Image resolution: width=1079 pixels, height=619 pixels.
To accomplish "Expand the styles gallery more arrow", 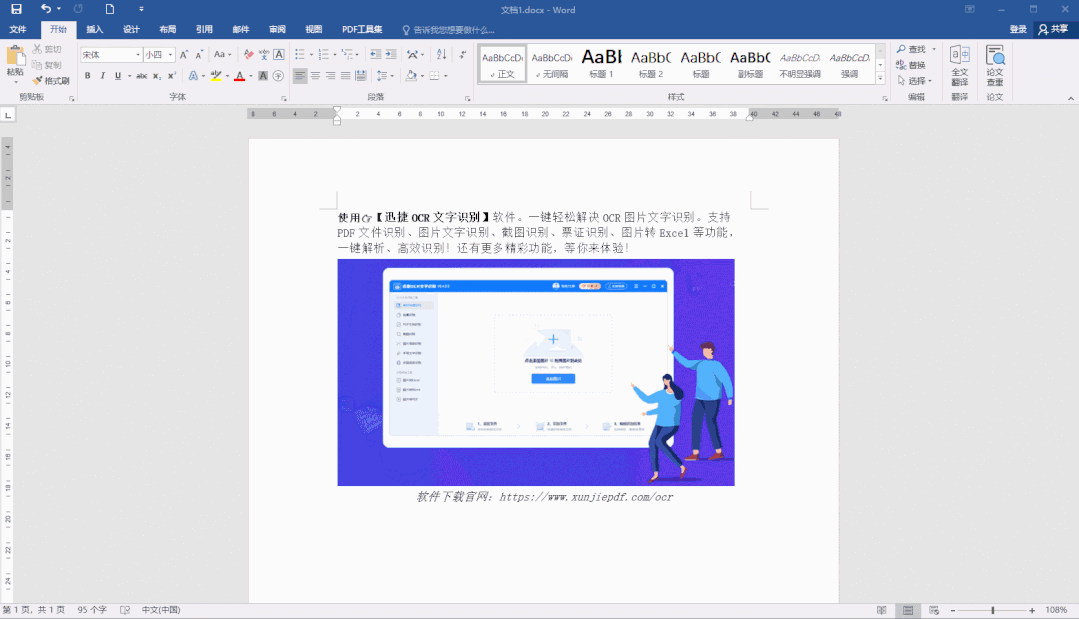I will tap(880, 78).
